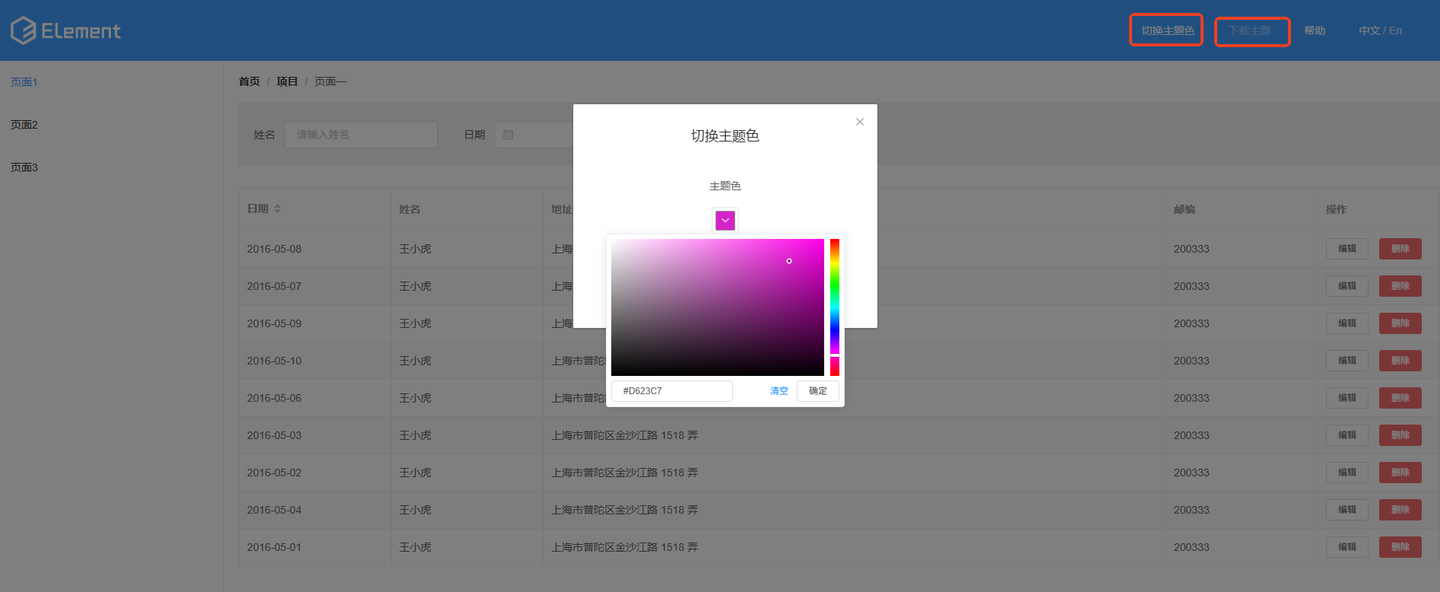Open the 帮助 menu item
Image resolution: width=1440 pixels, height=592 pixels.
point(1314,30)
